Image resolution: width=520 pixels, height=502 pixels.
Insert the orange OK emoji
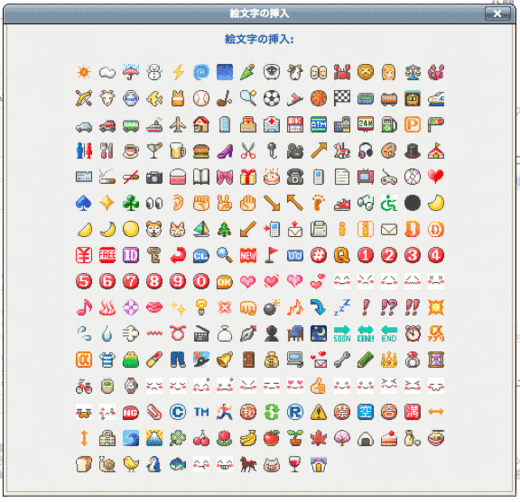[x=225, y=282]
